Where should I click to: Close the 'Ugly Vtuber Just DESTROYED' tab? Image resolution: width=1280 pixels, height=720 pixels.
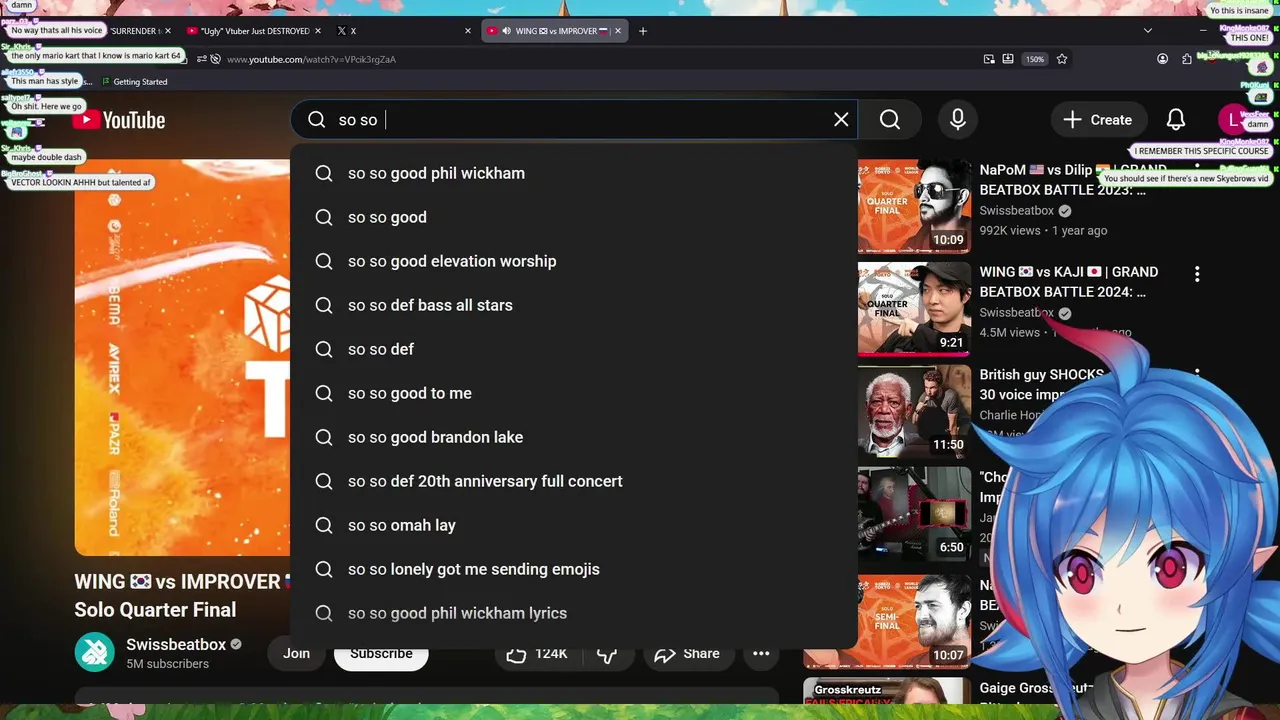tap(318, 31)
